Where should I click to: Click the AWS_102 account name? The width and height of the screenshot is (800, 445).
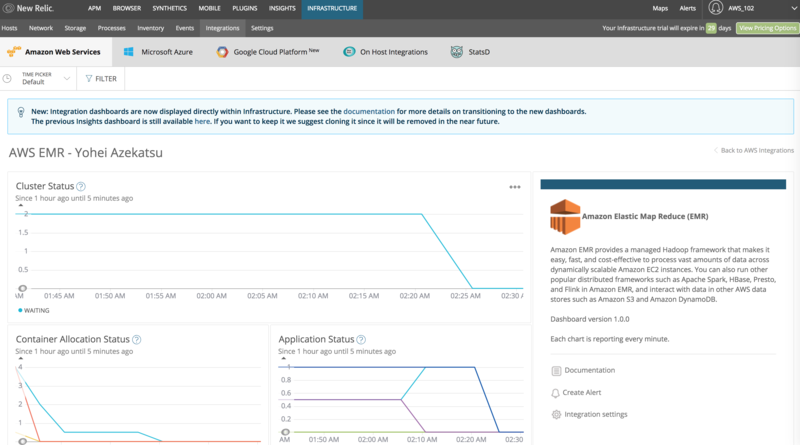point(741,8)
